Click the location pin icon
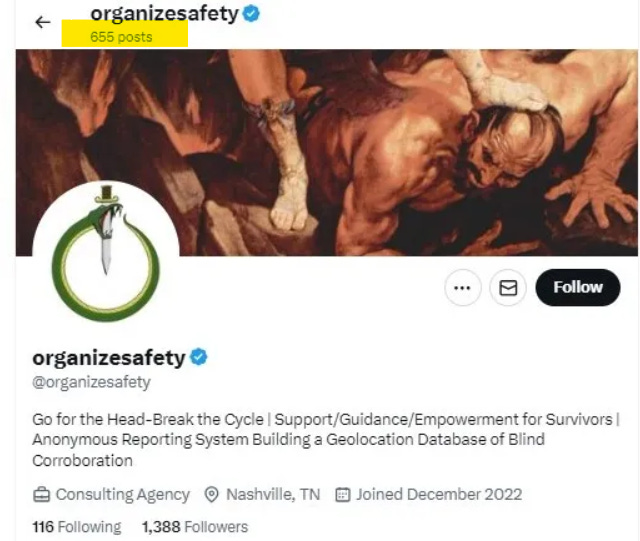This screenshot has width=640, height=541. (211, 495)
